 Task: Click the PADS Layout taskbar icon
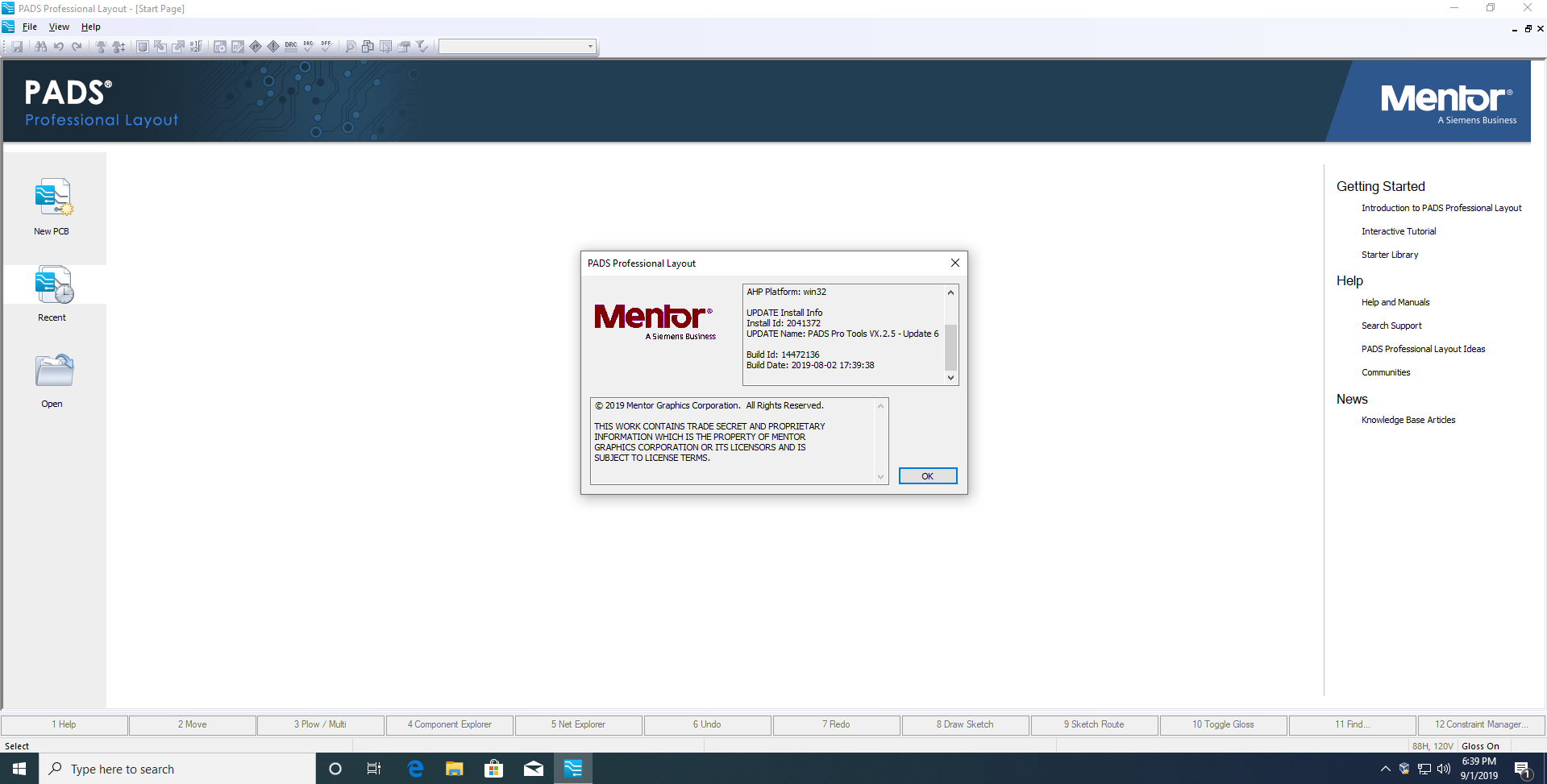pyautogui.click(x=573, y=769)
